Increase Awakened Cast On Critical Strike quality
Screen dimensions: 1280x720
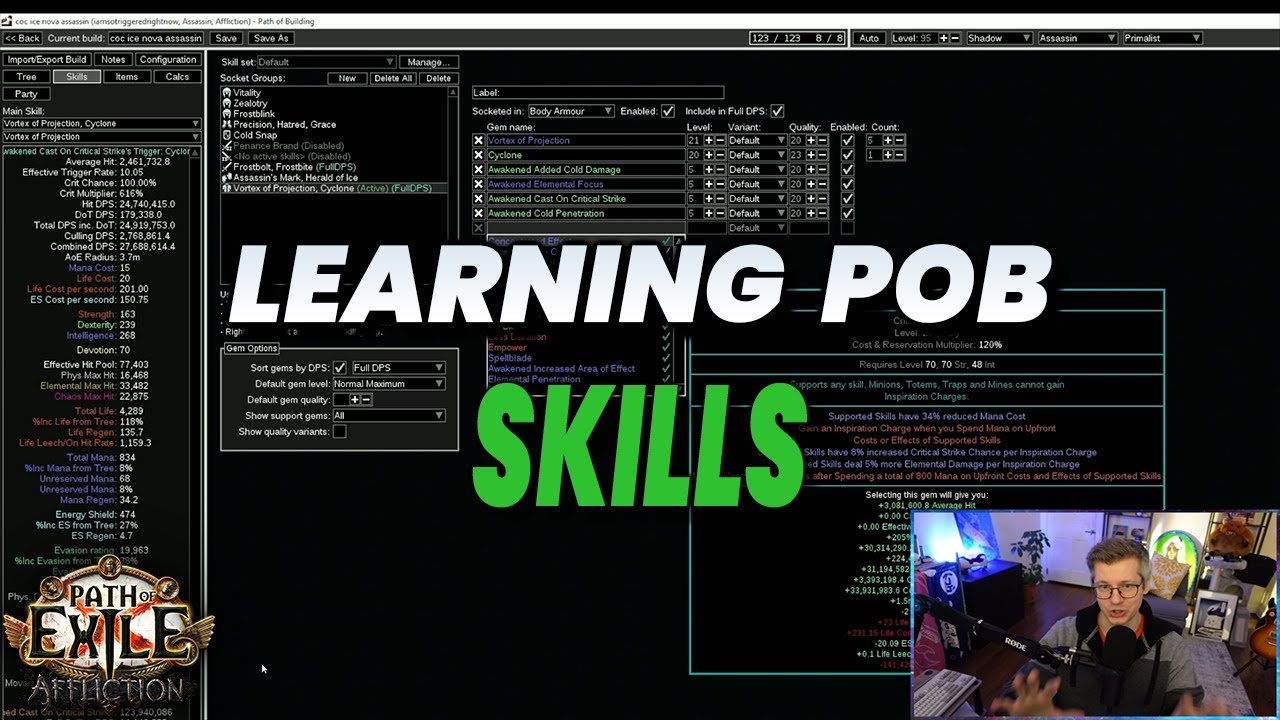point(812,199)
